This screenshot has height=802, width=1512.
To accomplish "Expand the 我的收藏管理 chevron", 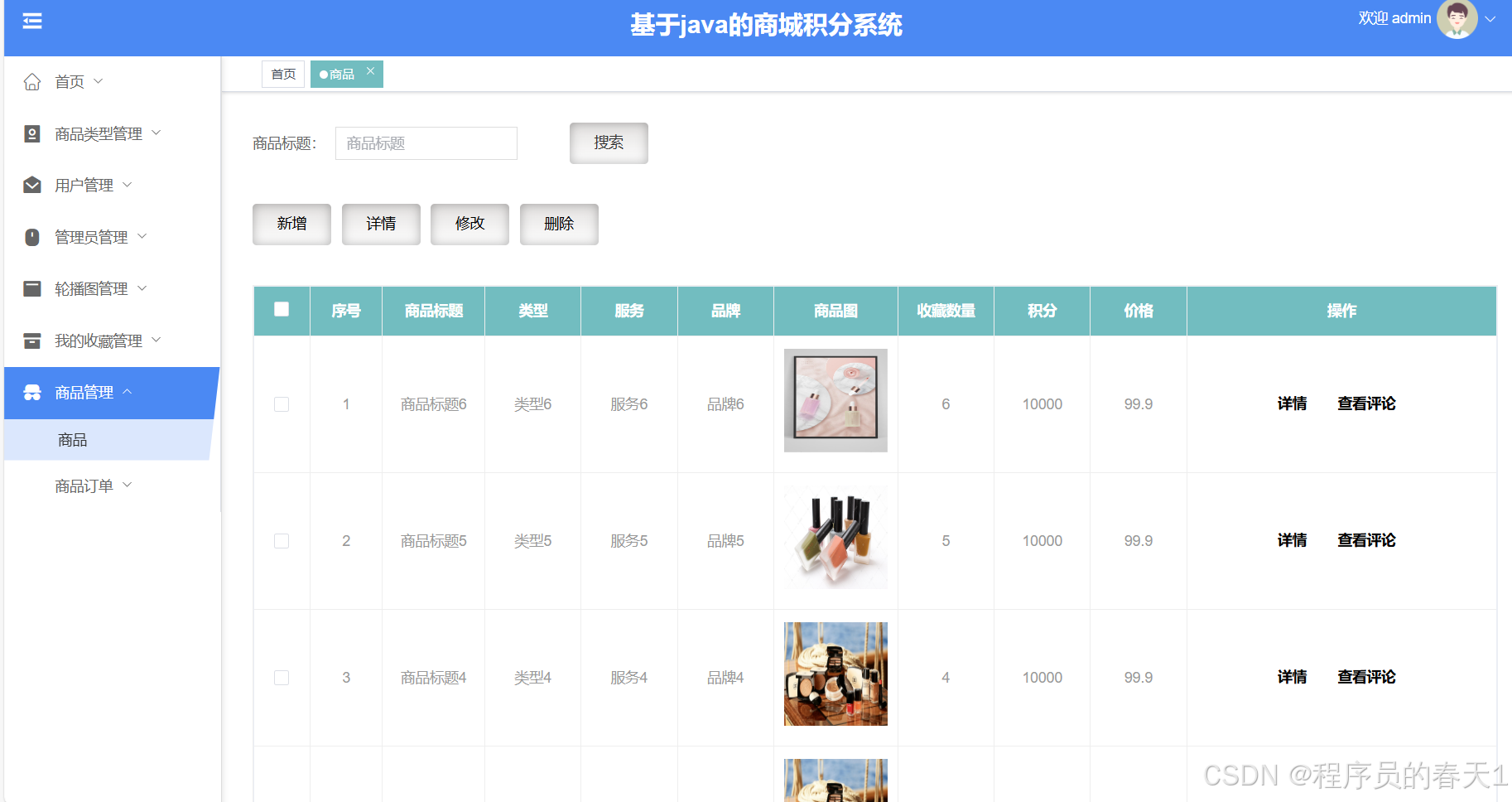I will 156,340.
